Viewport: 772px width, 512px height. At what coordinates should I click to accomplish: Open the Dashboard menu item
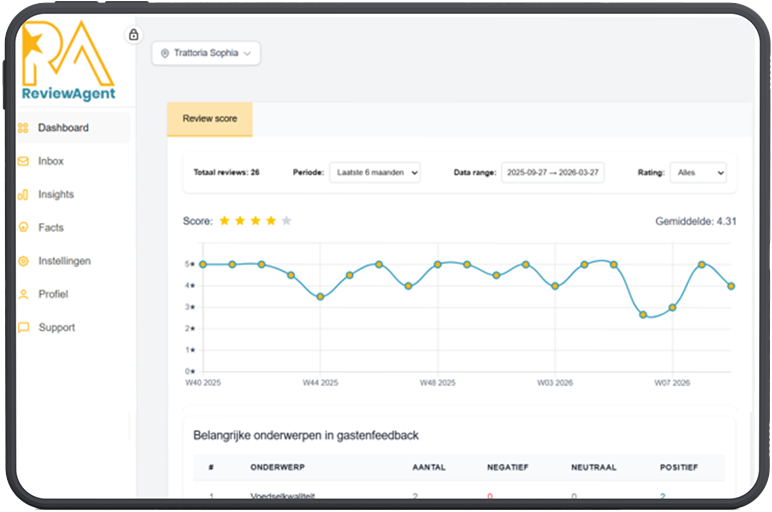click(x=74, y=128)
